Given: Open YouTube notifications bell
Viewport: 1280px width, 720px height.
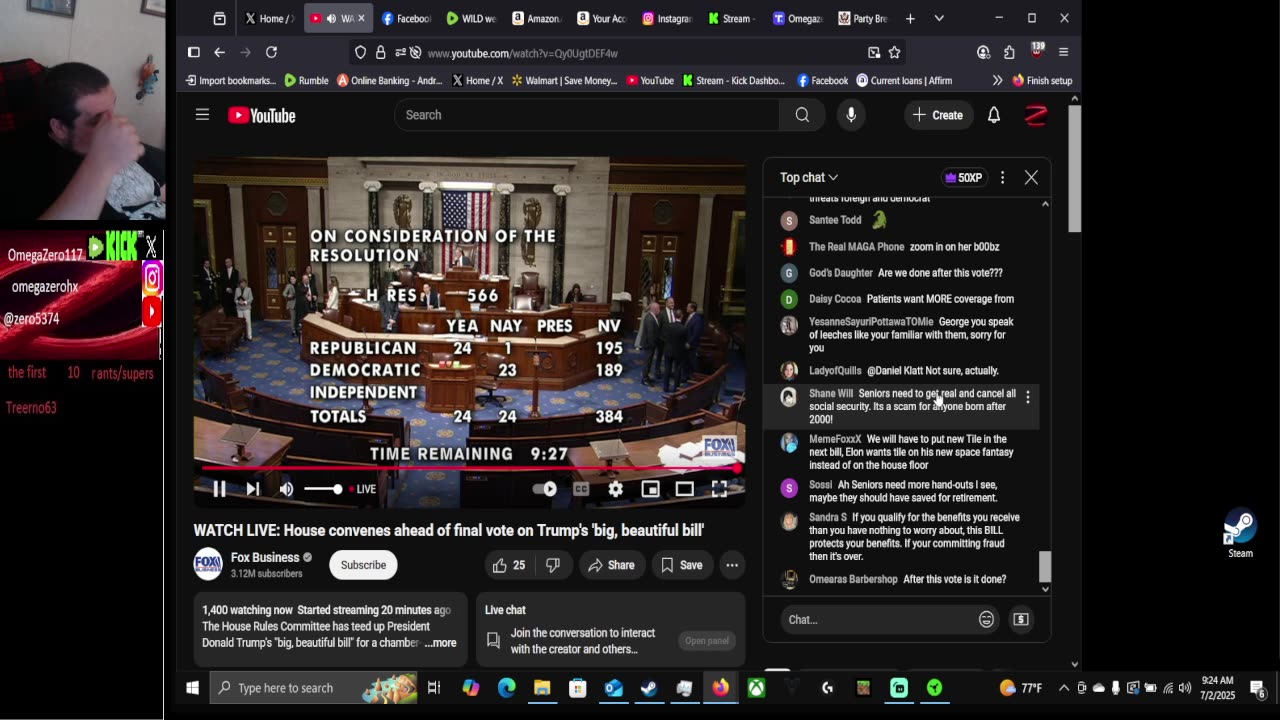Looking at the screenshot, I should tap(994, 115).
